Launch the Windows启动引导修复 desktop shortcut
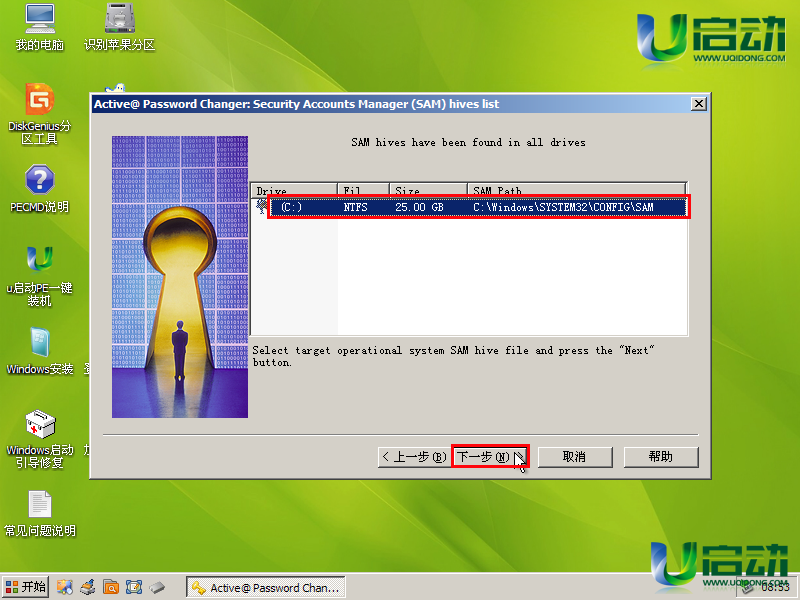This screenshot has height=600, width=800. [x=39, y=439]
